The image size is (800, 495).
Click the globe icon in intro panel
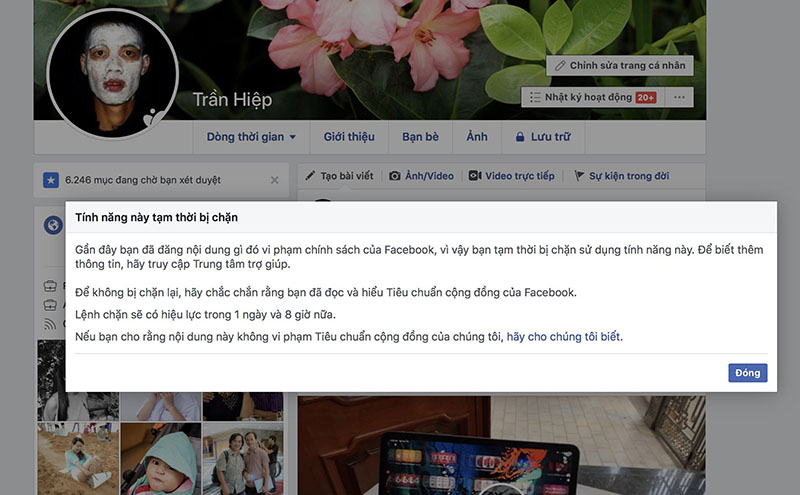[53, 225]
